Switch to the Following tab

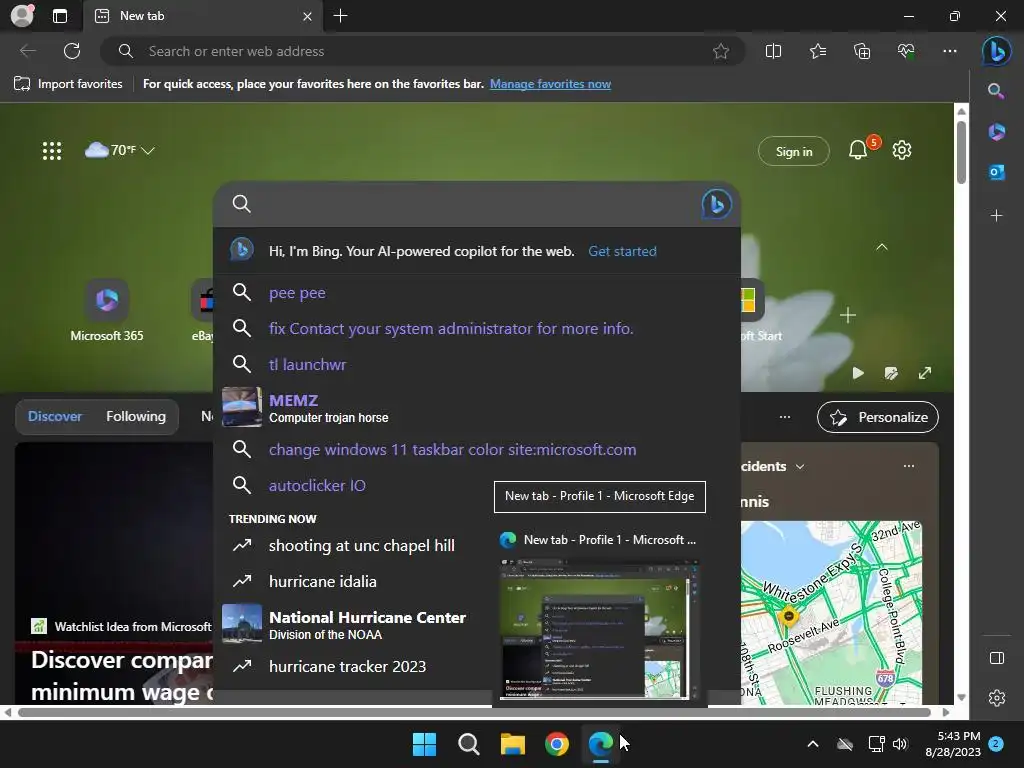(136, 417)
